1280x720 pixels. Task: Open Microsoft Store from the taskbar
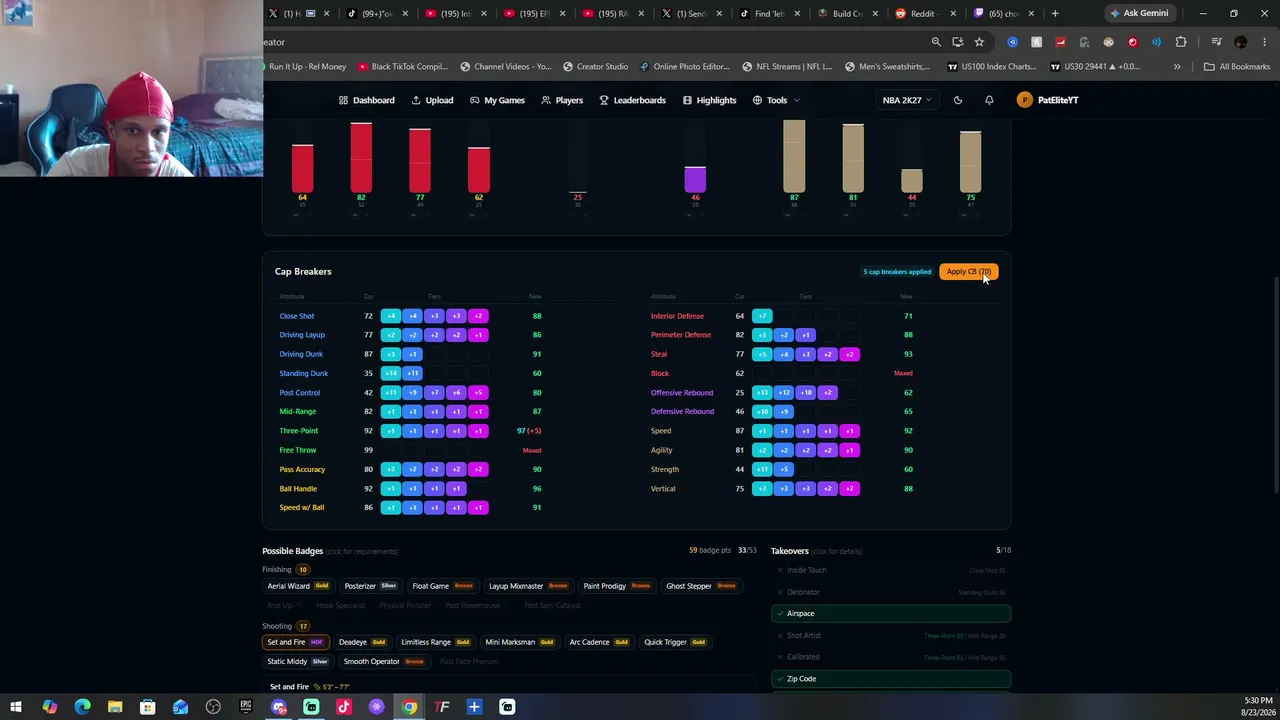point(147,707)
